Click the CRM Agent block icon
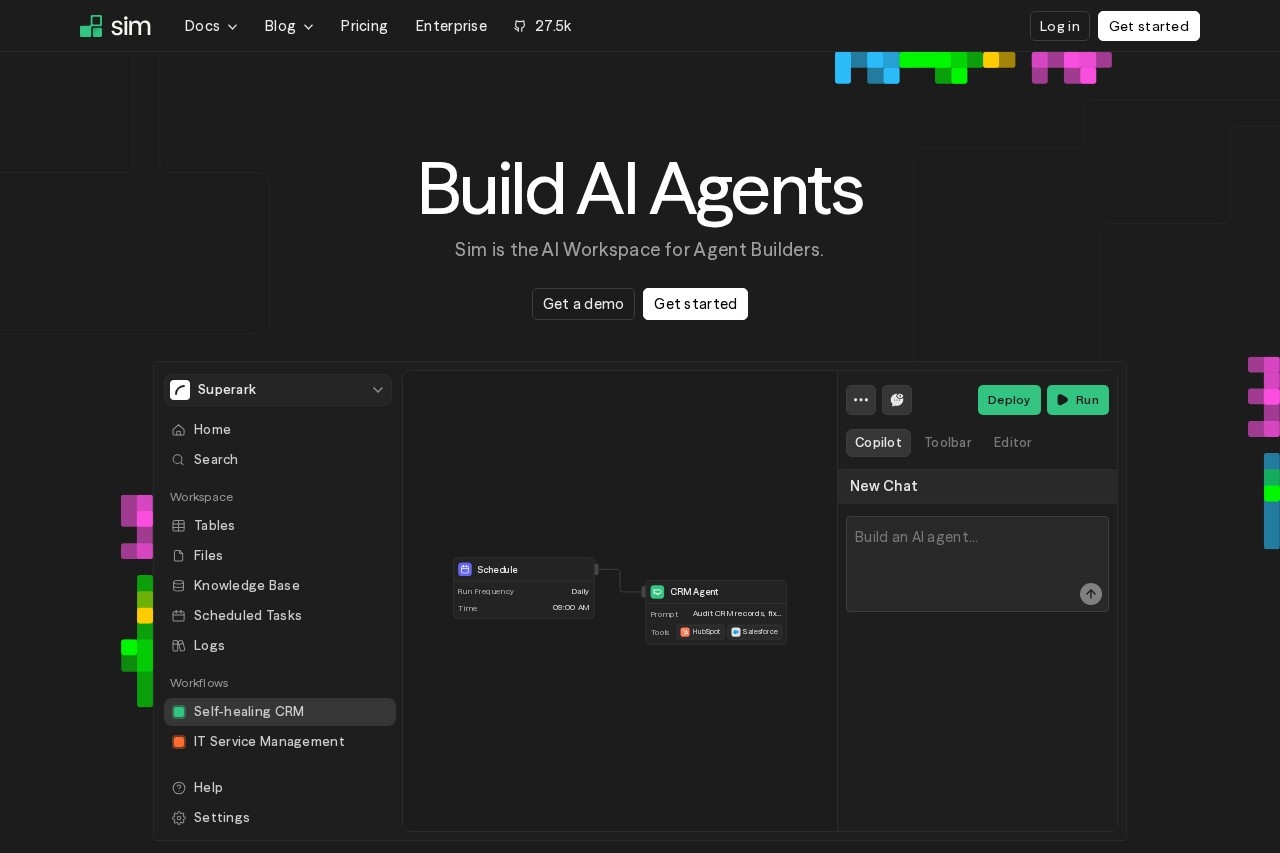The width and height of the screenshot is (1280, 853). point(657,592)
